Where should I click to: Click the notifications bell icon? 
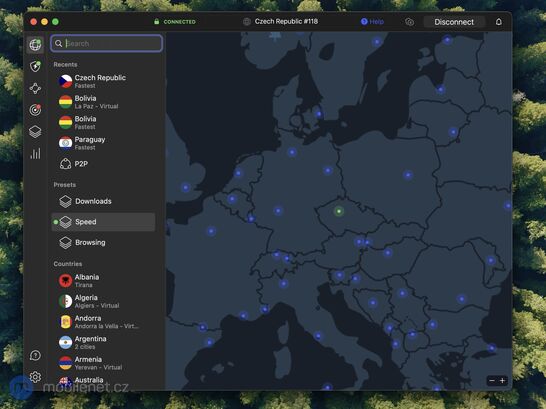coord(499,22)
